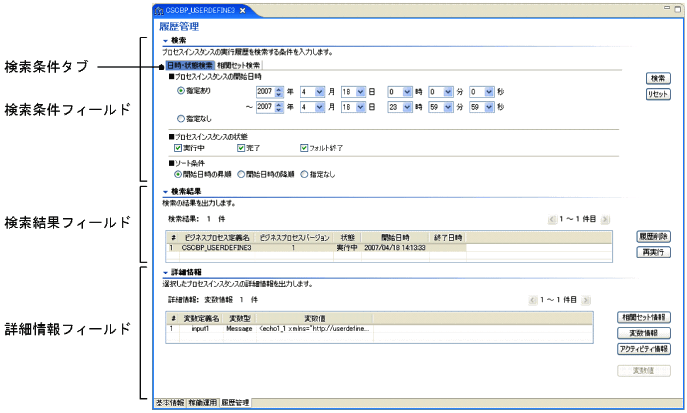
Task: Switch to 基本情報 bottom tab
Action: 170,402
